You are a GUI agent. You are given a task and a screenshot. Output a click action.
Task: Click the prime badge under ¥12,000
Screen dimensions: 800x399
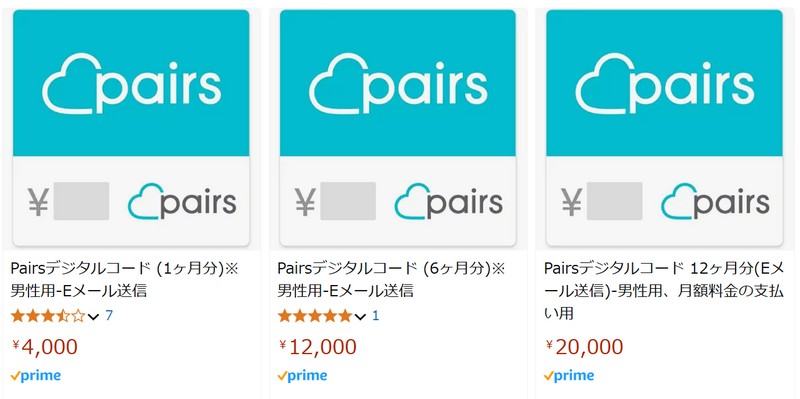[x=303, y=376]
